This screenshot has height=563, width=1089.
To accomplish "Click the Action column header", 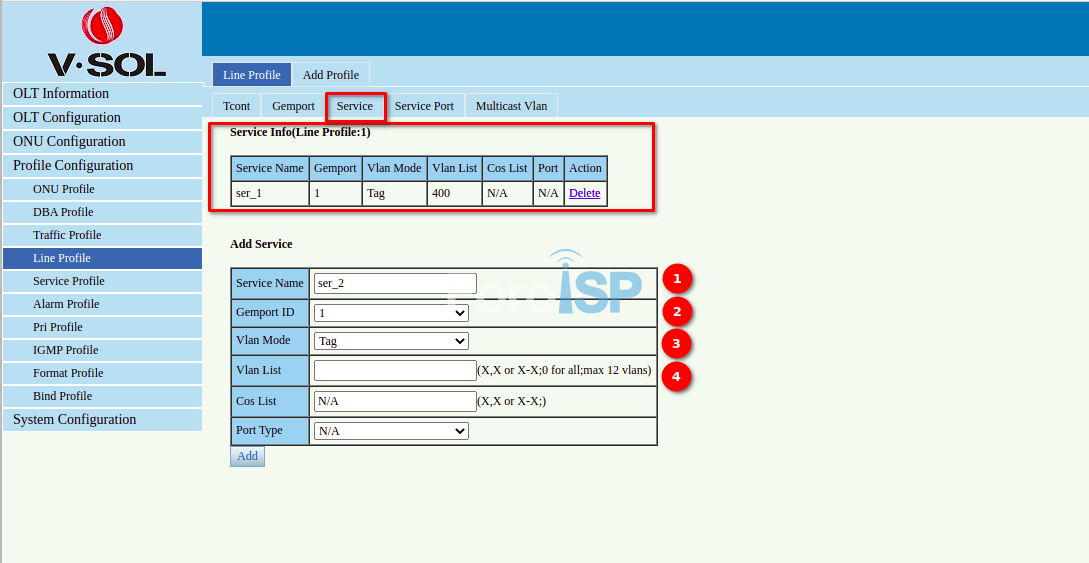I will 585,168.
